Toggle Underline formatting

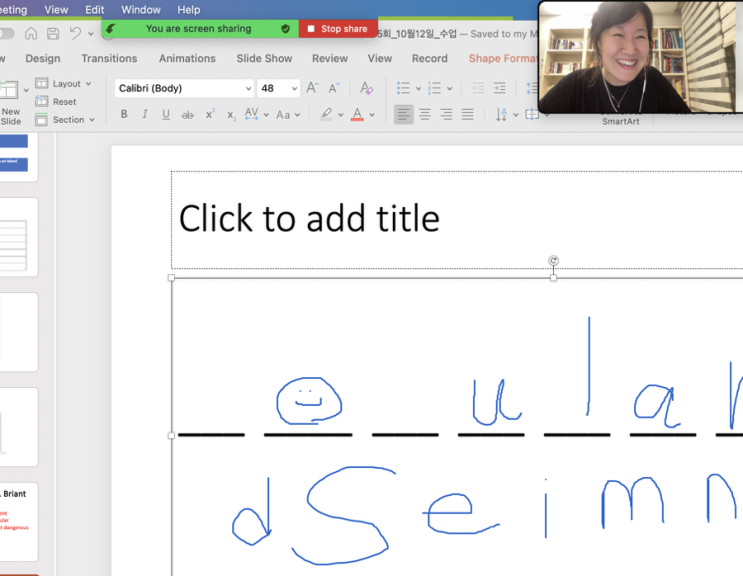click(x=166, y=114)
